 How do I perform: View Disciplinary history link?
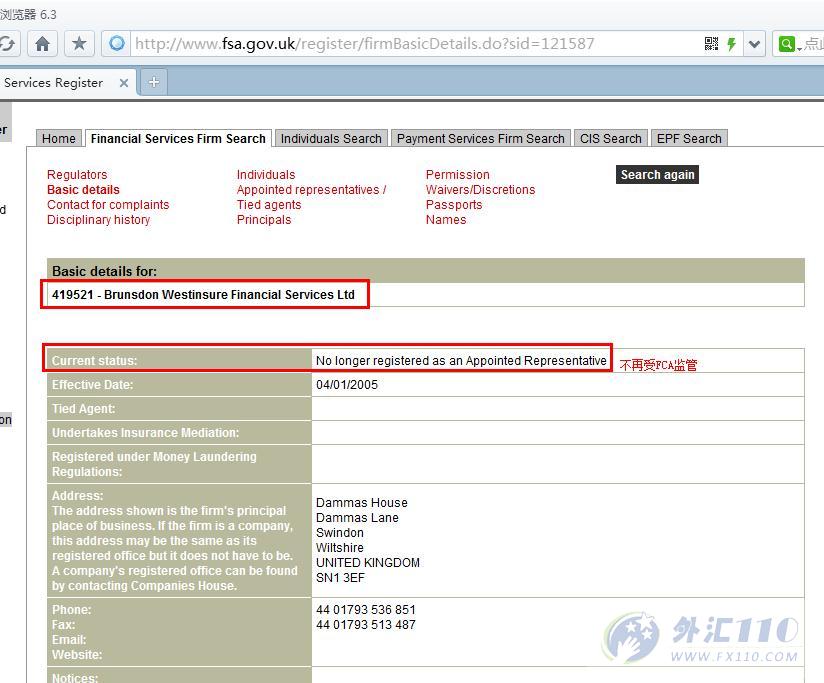coord(98,220)
